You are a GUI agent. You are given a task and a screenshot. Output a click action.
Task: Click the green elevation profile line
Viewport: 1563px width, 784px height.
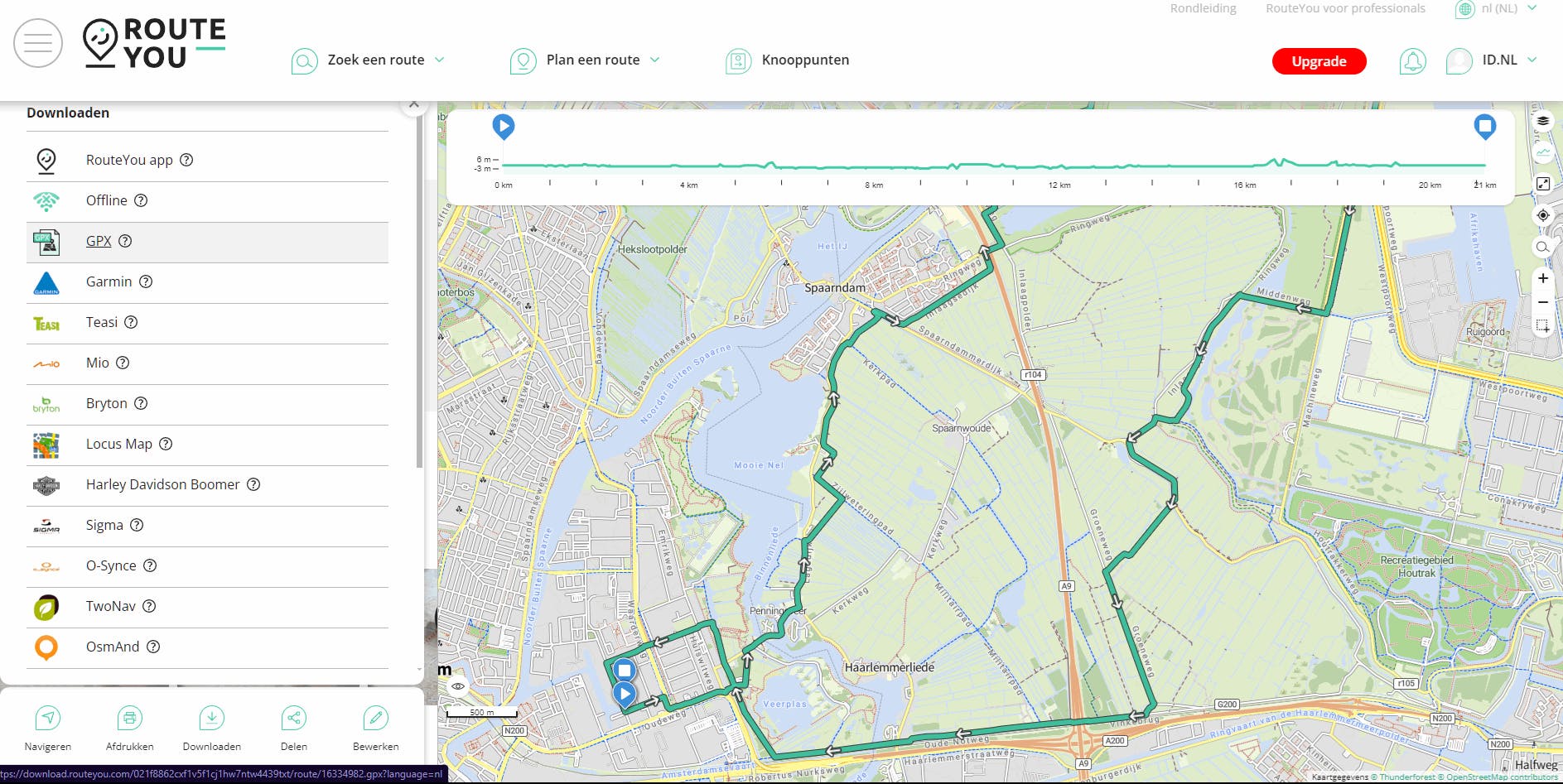994,165
